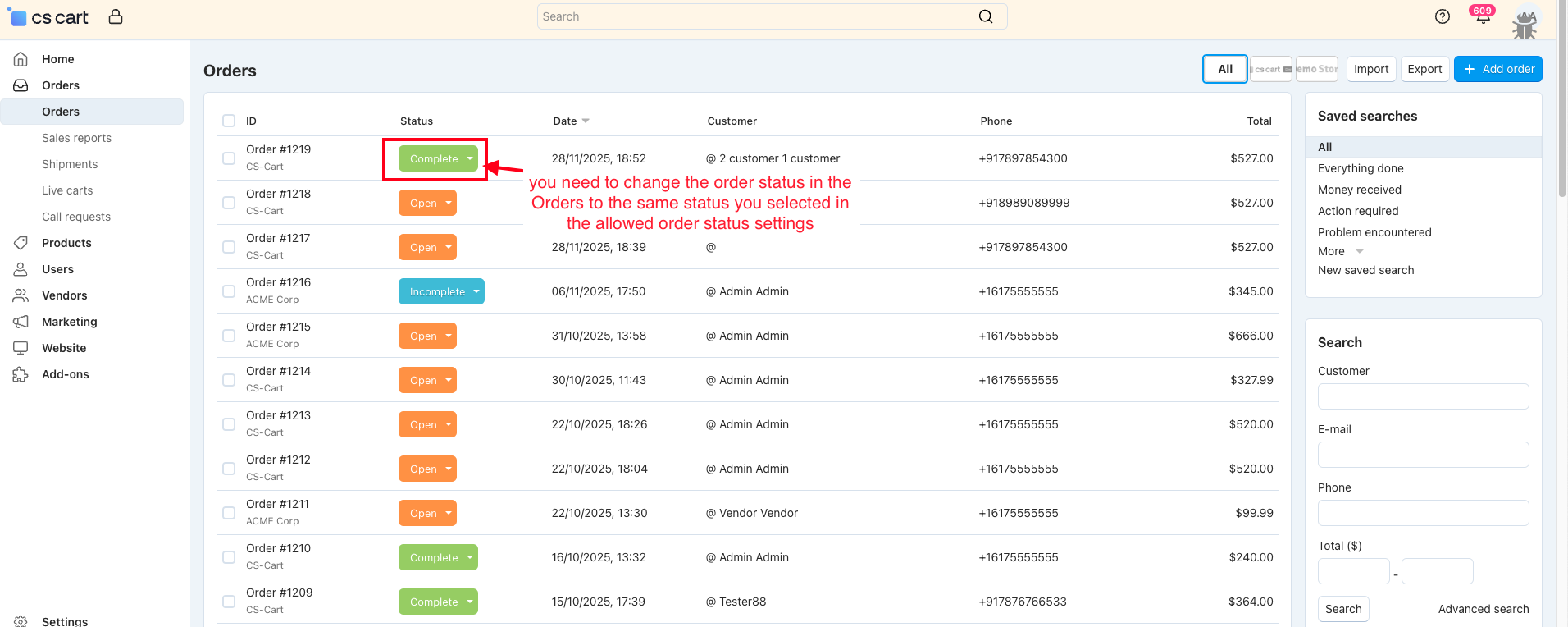Click the Products tag icon in sidebar
The height and width of the screenshot is (627, 1568).
[x=21, y=243]
